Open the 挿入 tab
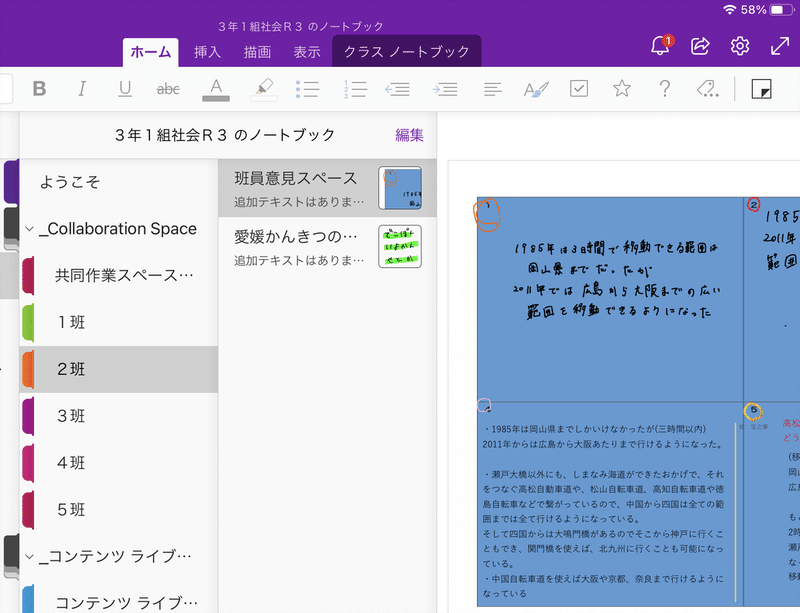Screen dimensions: 800x613 207,52
